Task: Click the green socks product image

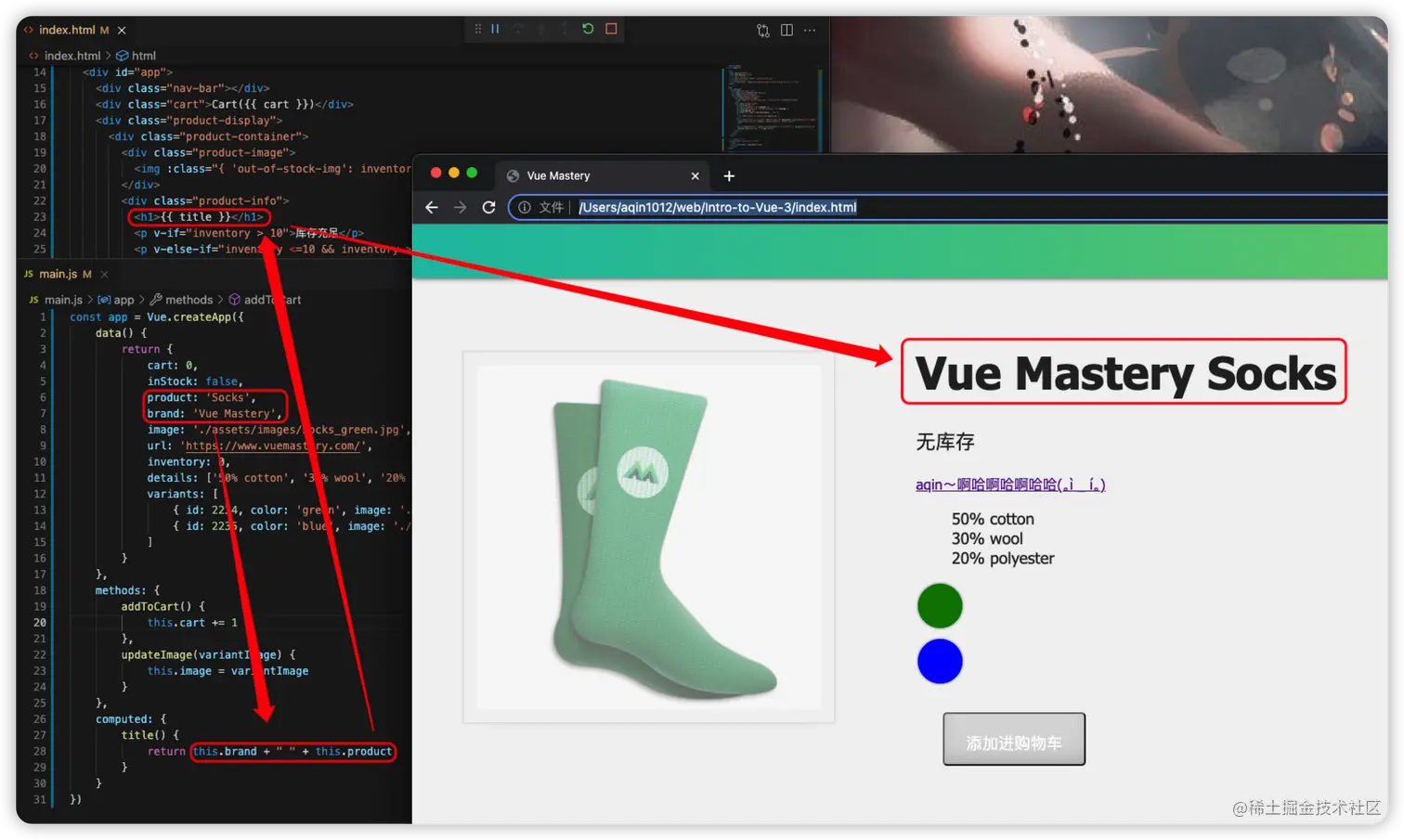Action: [649, 537]
